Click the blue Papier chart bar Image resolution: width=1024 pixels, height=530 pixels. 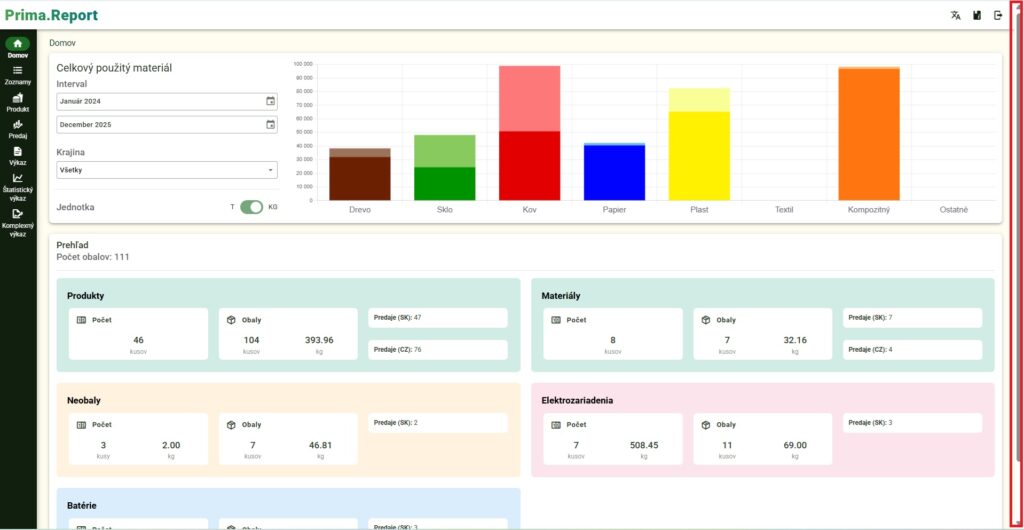point(614,173)
